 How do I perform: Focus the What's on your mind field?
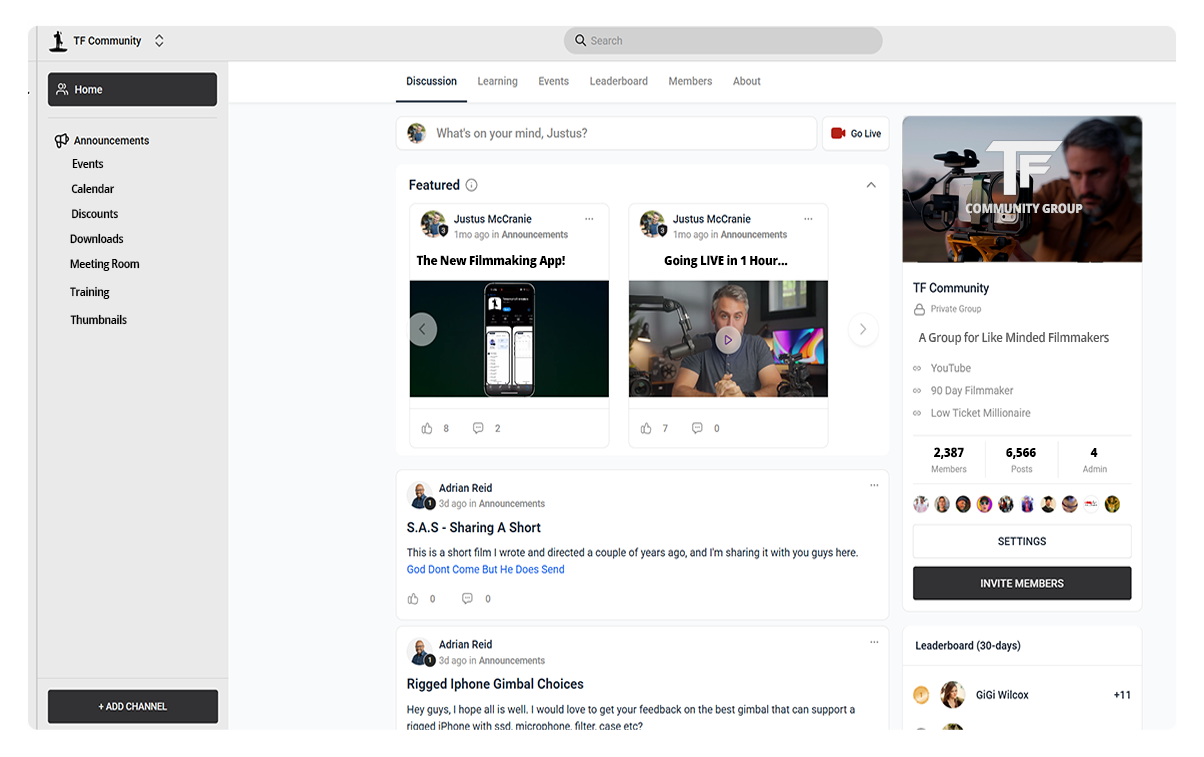tap(620, 133)
